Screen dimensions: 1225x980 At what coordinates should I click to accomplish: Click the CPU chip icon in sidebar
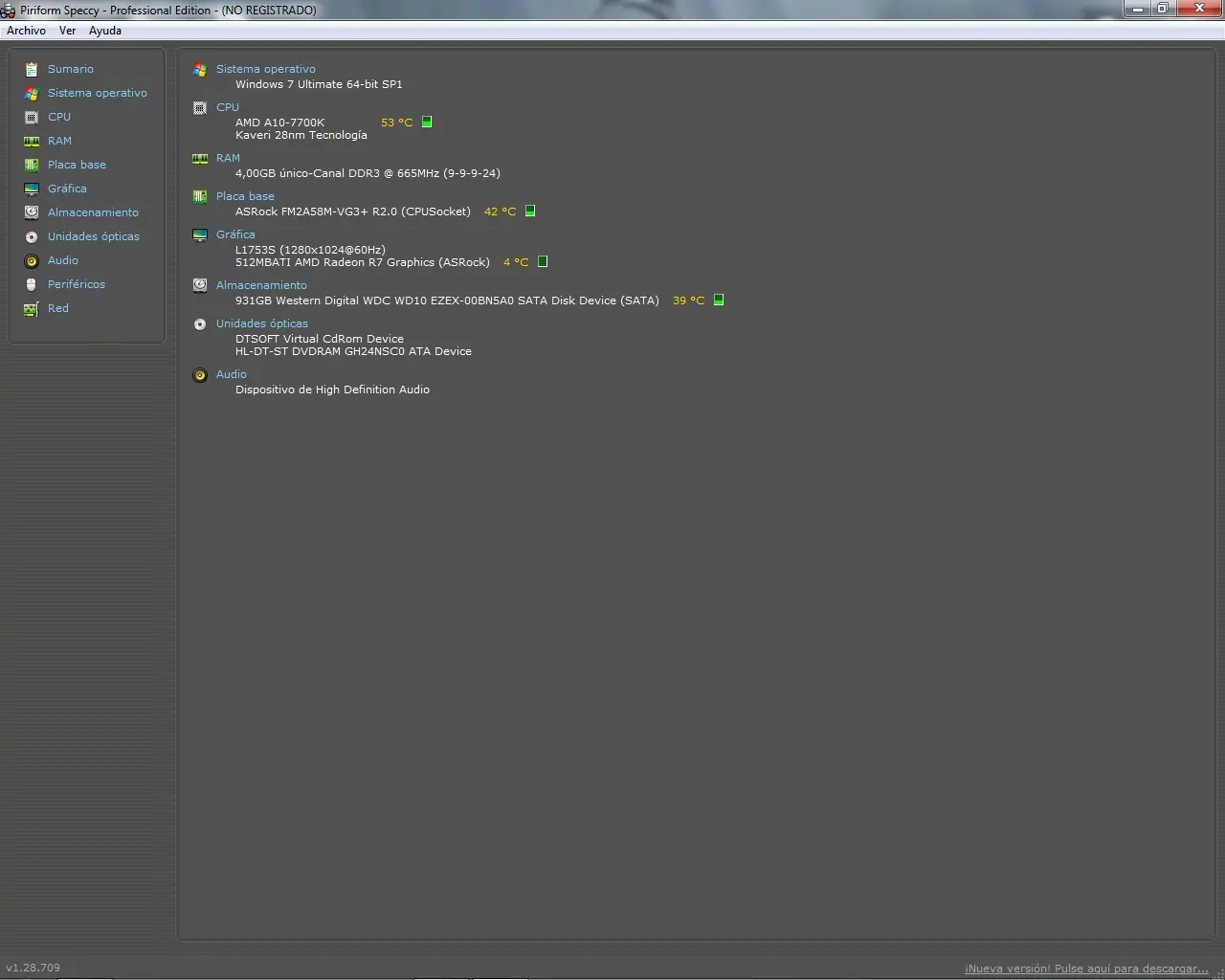click(x=32, y=117)
